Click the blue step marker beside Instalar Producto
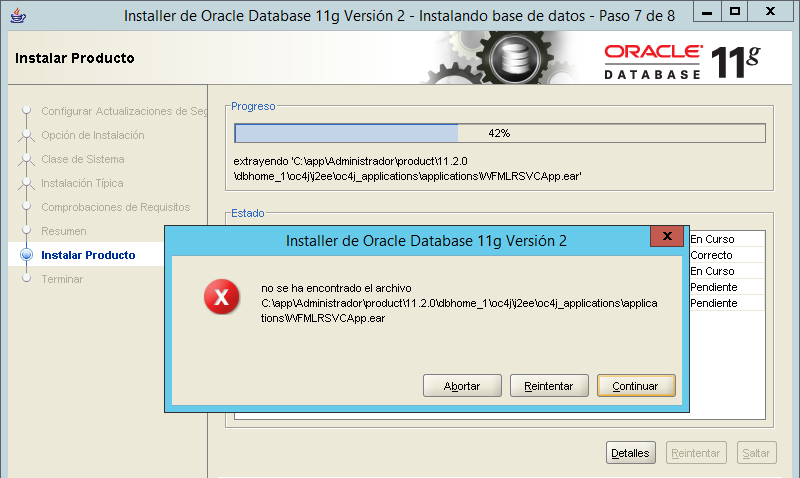The image size is (800, 478). pyautogui.click(x=27, y=255)
